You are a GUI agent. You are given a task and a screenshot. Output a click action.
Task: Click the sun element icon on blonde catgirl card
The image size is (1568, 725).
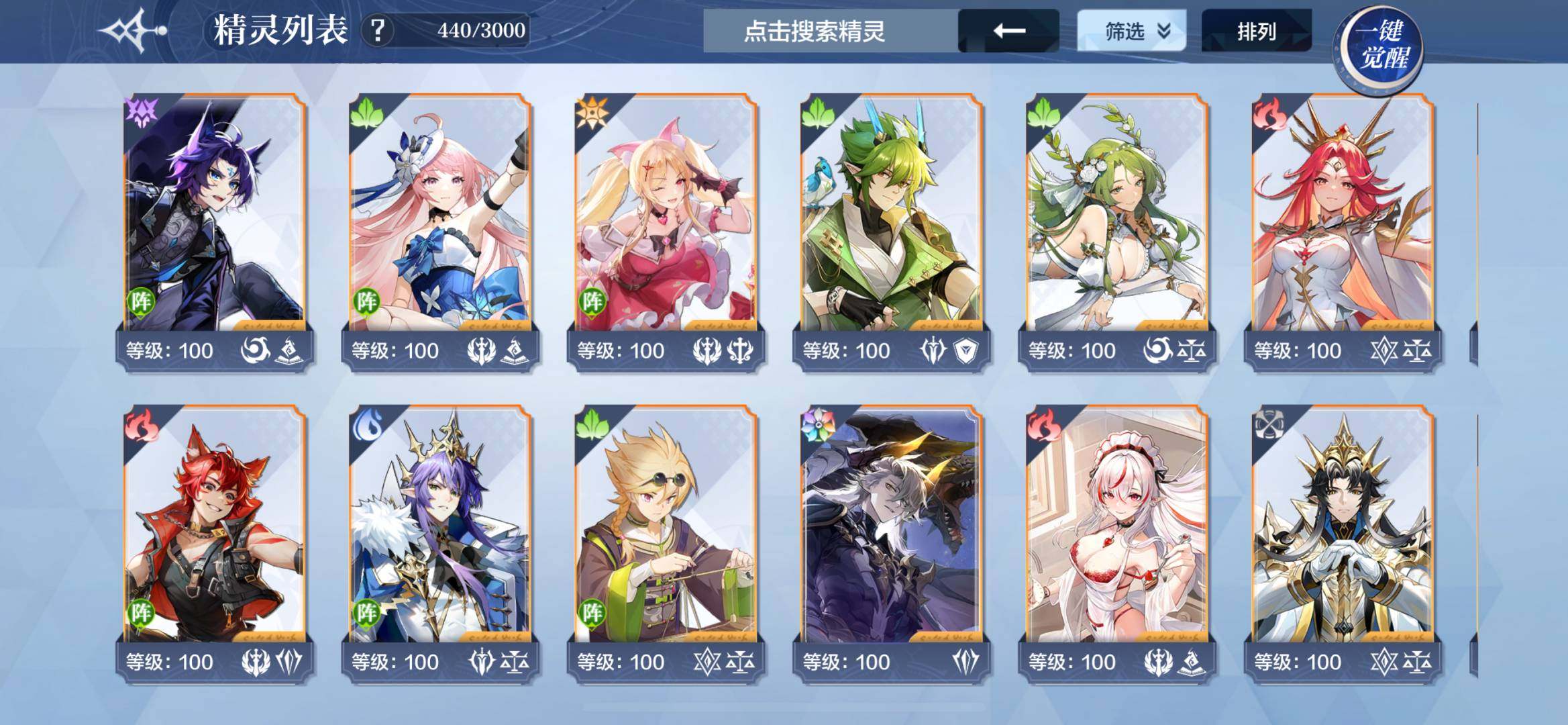tap(592, 111)
